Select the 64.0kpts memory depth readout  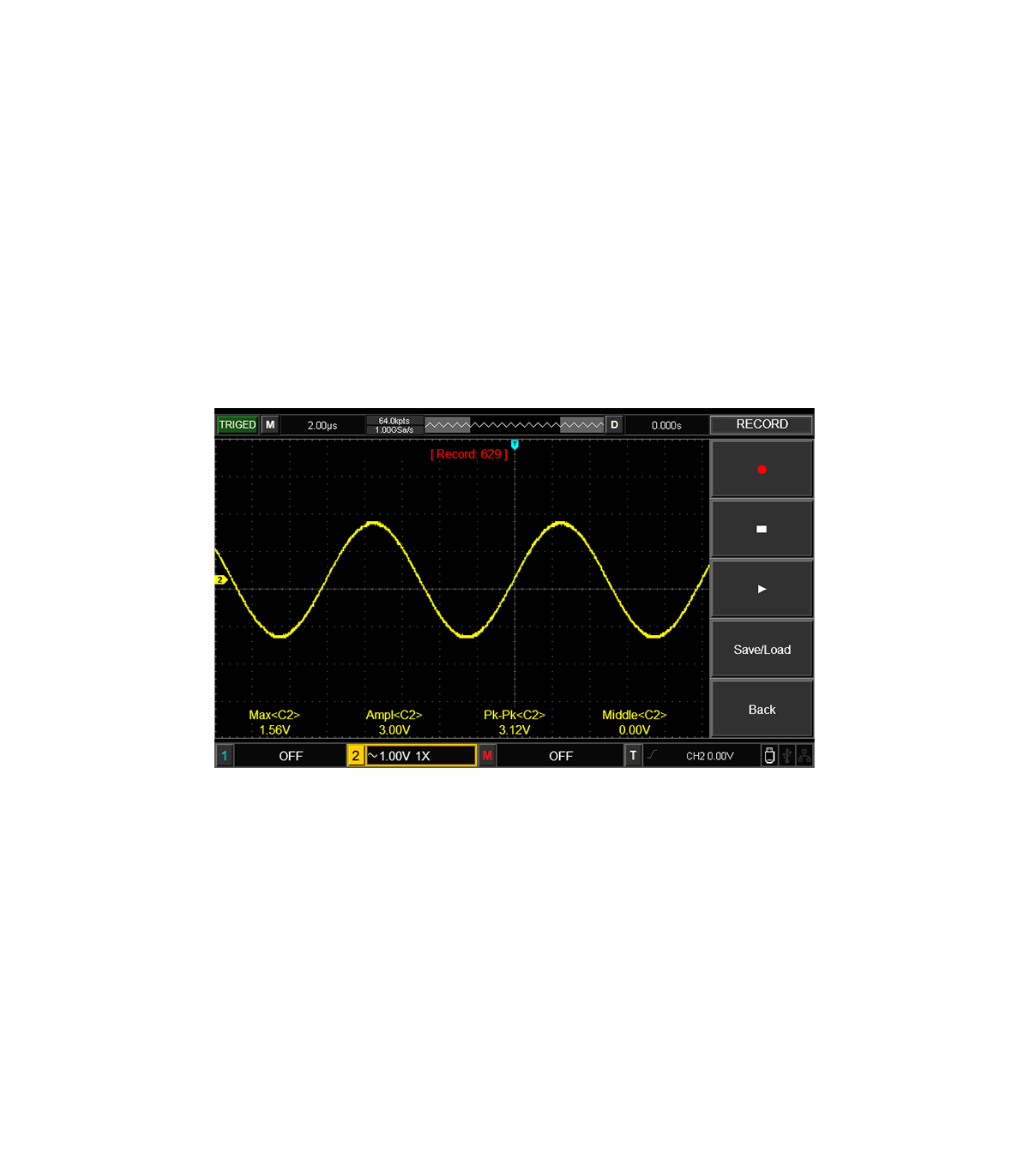(x=394, y=421)
